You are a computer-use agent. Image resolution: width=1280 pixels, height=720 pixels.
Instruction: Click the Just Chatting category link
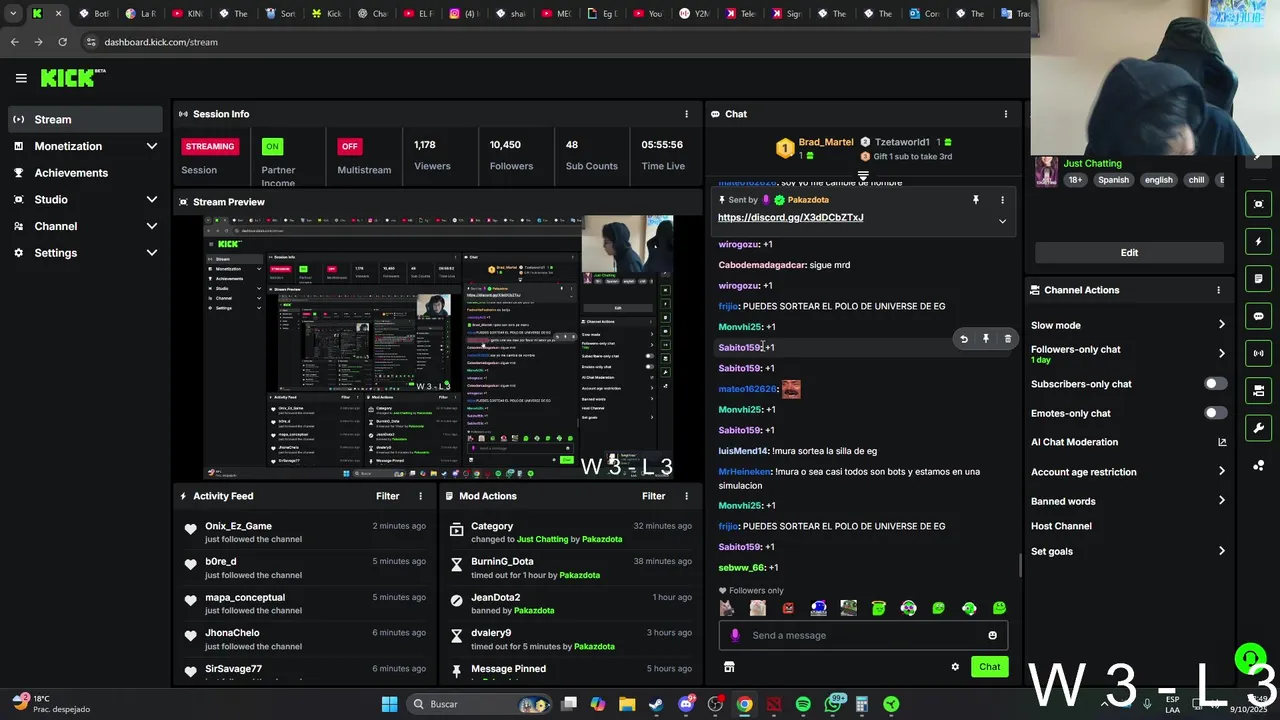click(x=1092, y=163)
